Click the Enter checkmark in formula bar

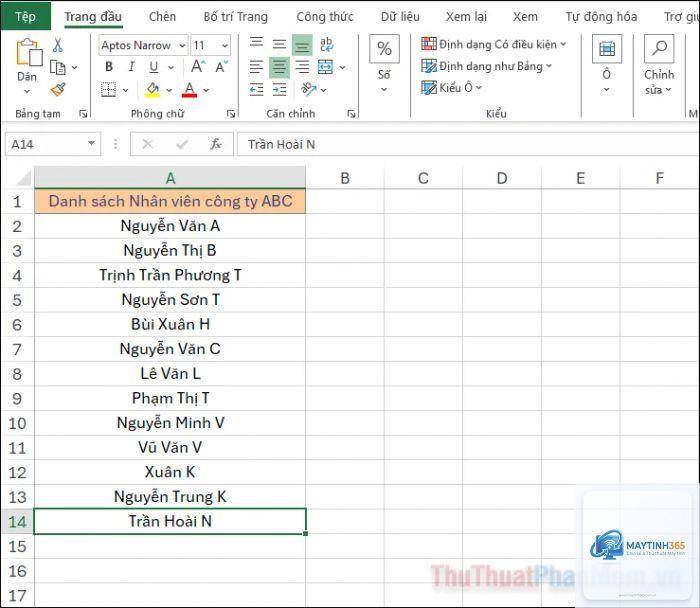182,144
